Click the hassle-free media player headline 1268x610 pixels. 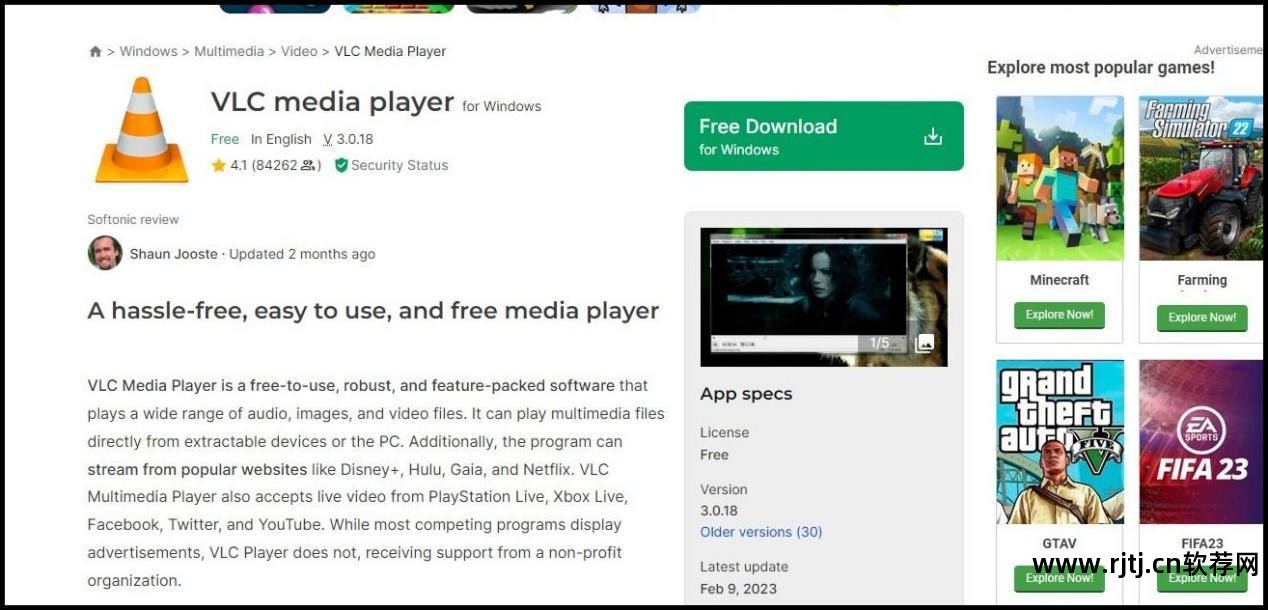[x=373, y=311]
